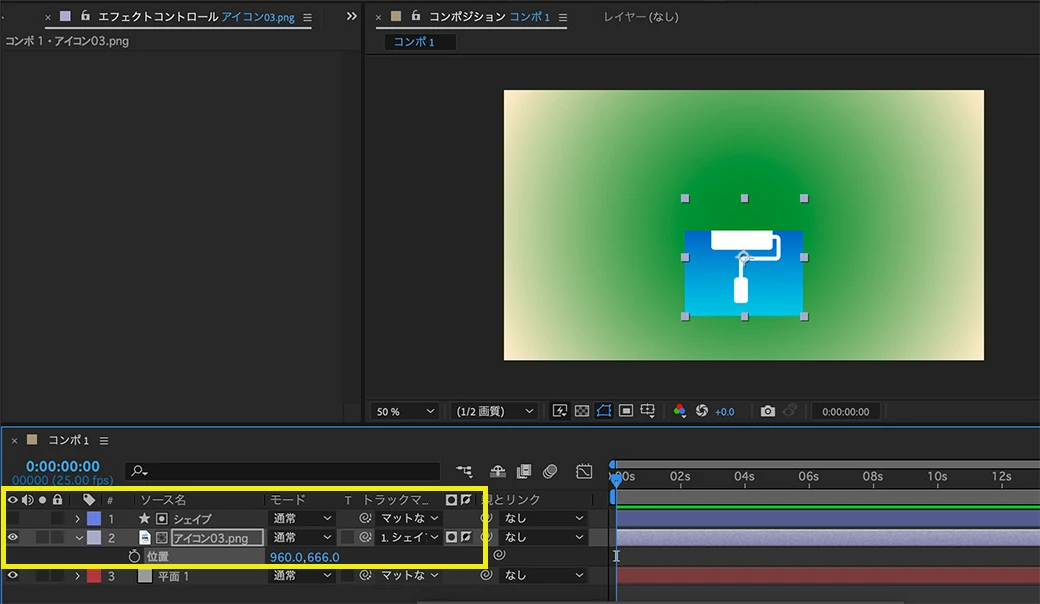
Task: Click the timeline layer search field
Action: (283, 471)
